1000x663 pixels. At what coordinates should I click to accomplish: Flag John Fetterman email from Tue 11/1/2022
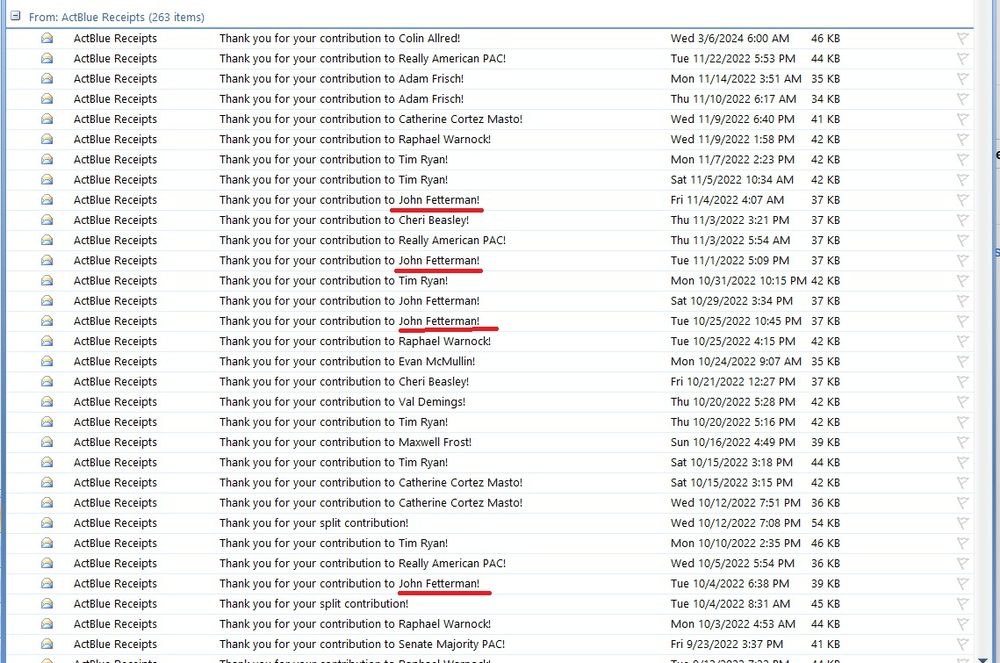coord(962,260)
